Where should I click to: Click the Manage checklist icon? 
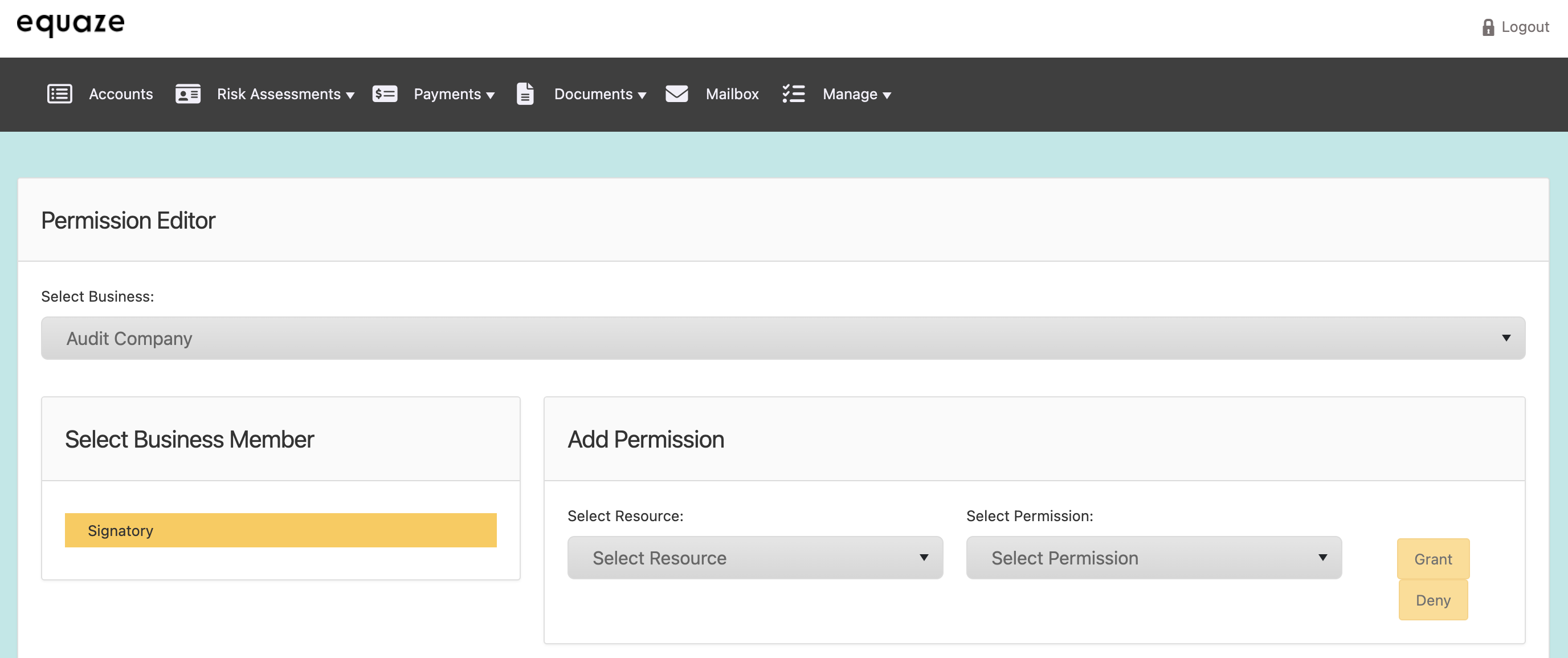tap(793, 94)
